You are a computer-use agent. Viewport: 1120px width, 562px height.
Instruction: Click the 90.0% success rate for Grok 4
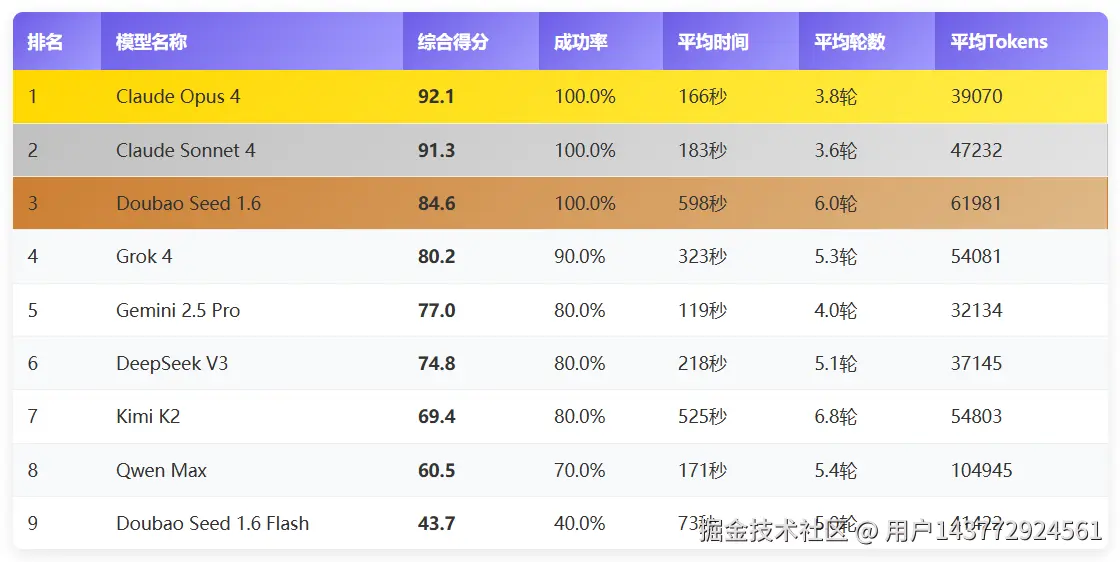click(580, 256)
